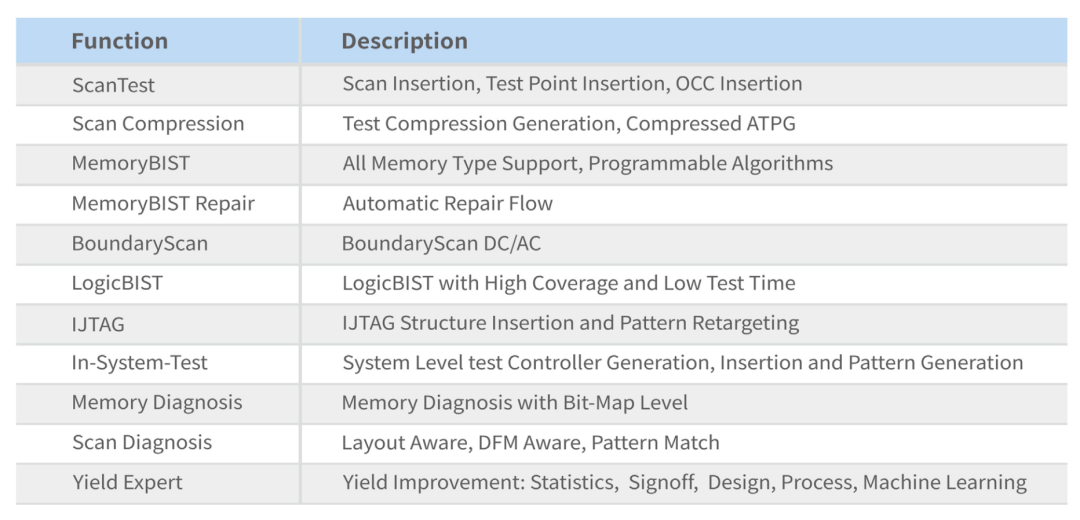Click the Automatic Repair Flow description
The image size is (1080, 520).
click(447, 204)
